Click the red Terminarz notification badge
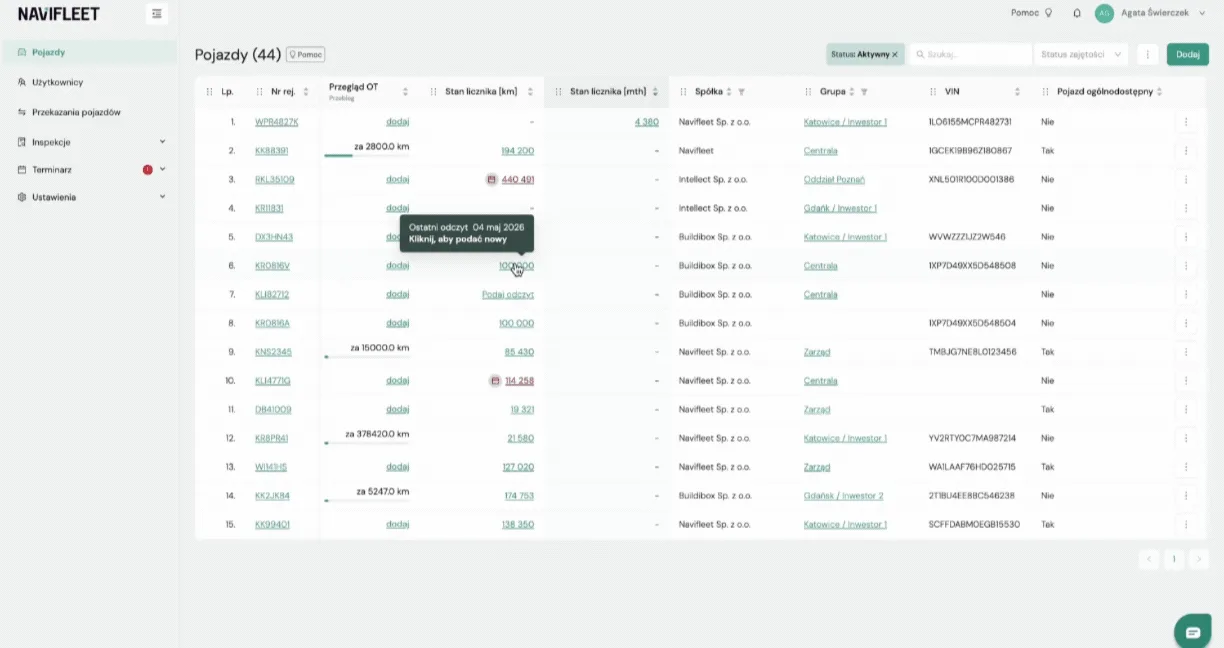The height and width of the screenshot is (648, 1224). pos(148,170)
